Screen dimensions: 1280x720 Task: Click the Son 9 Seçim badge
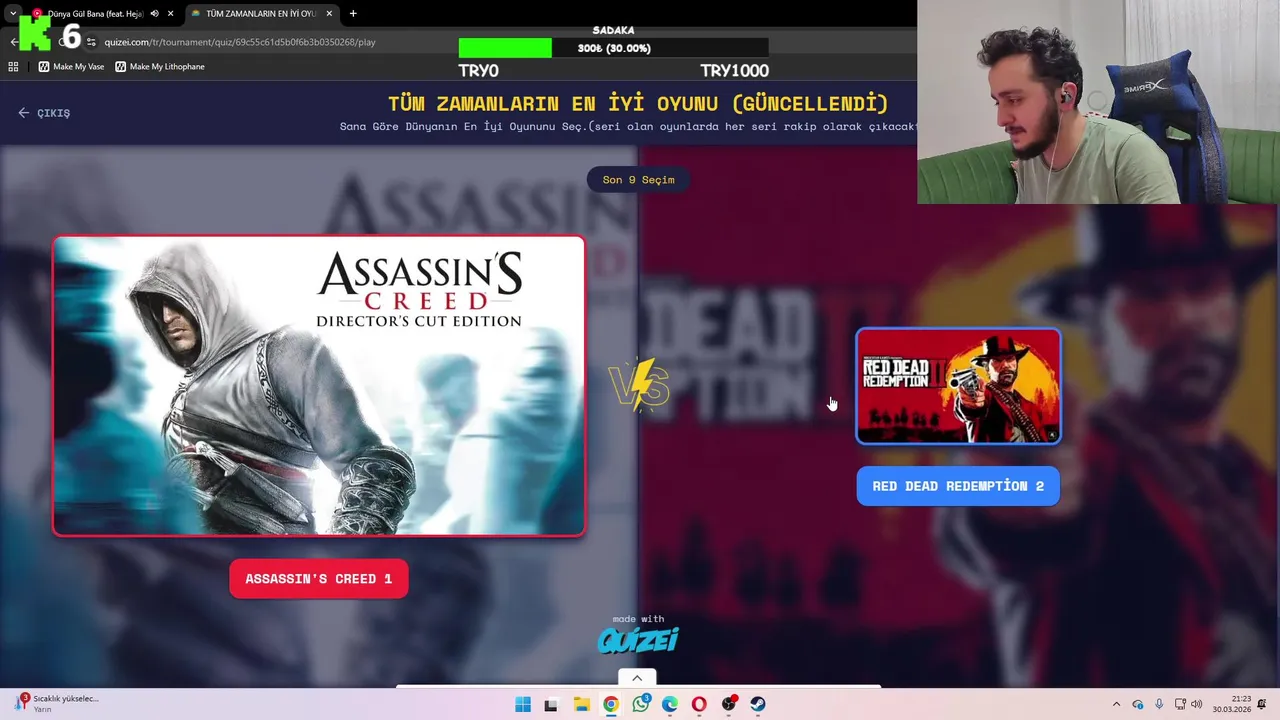point(638,180)
